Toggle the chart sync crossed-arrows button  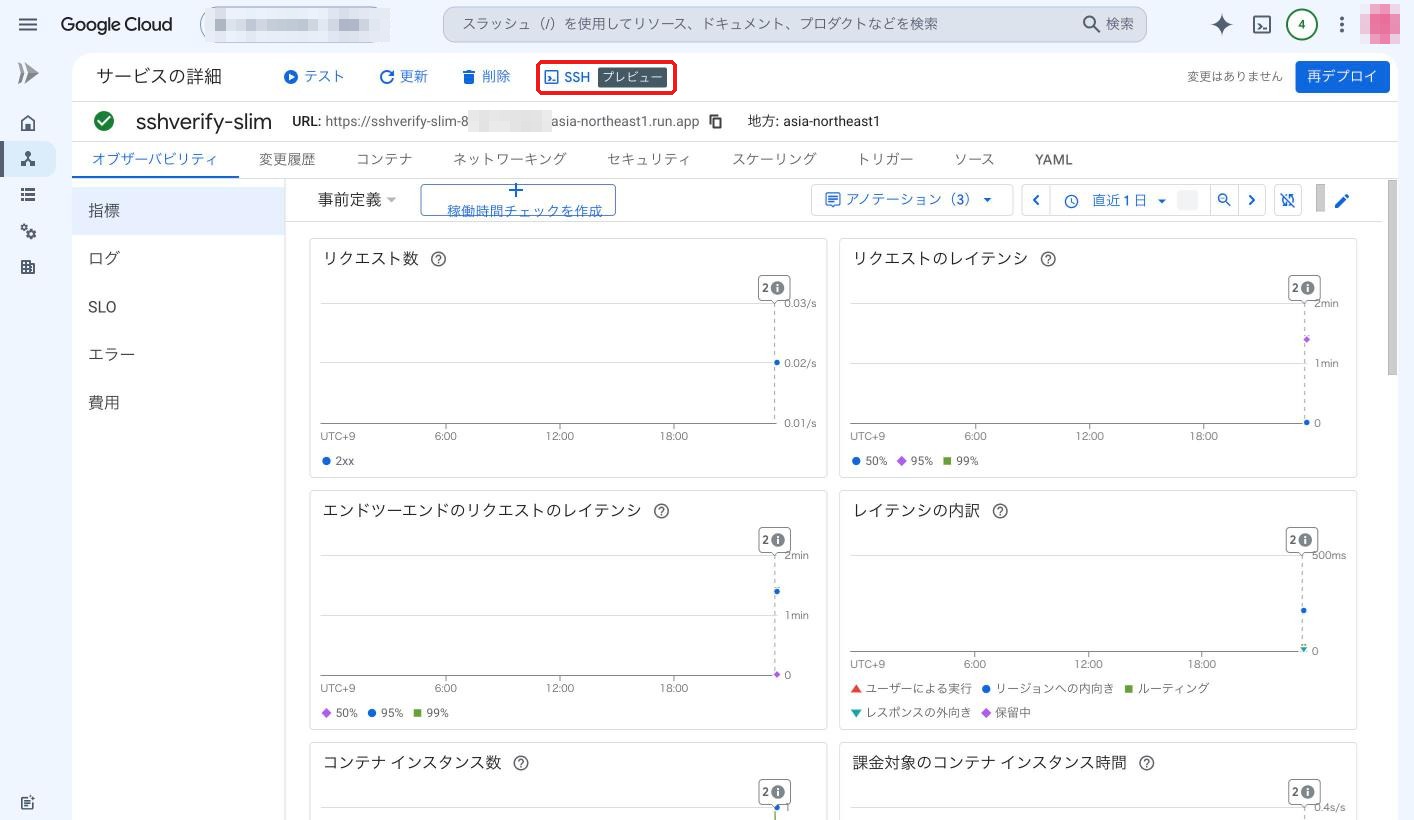pyautogui.click(x=1288, y=200)
